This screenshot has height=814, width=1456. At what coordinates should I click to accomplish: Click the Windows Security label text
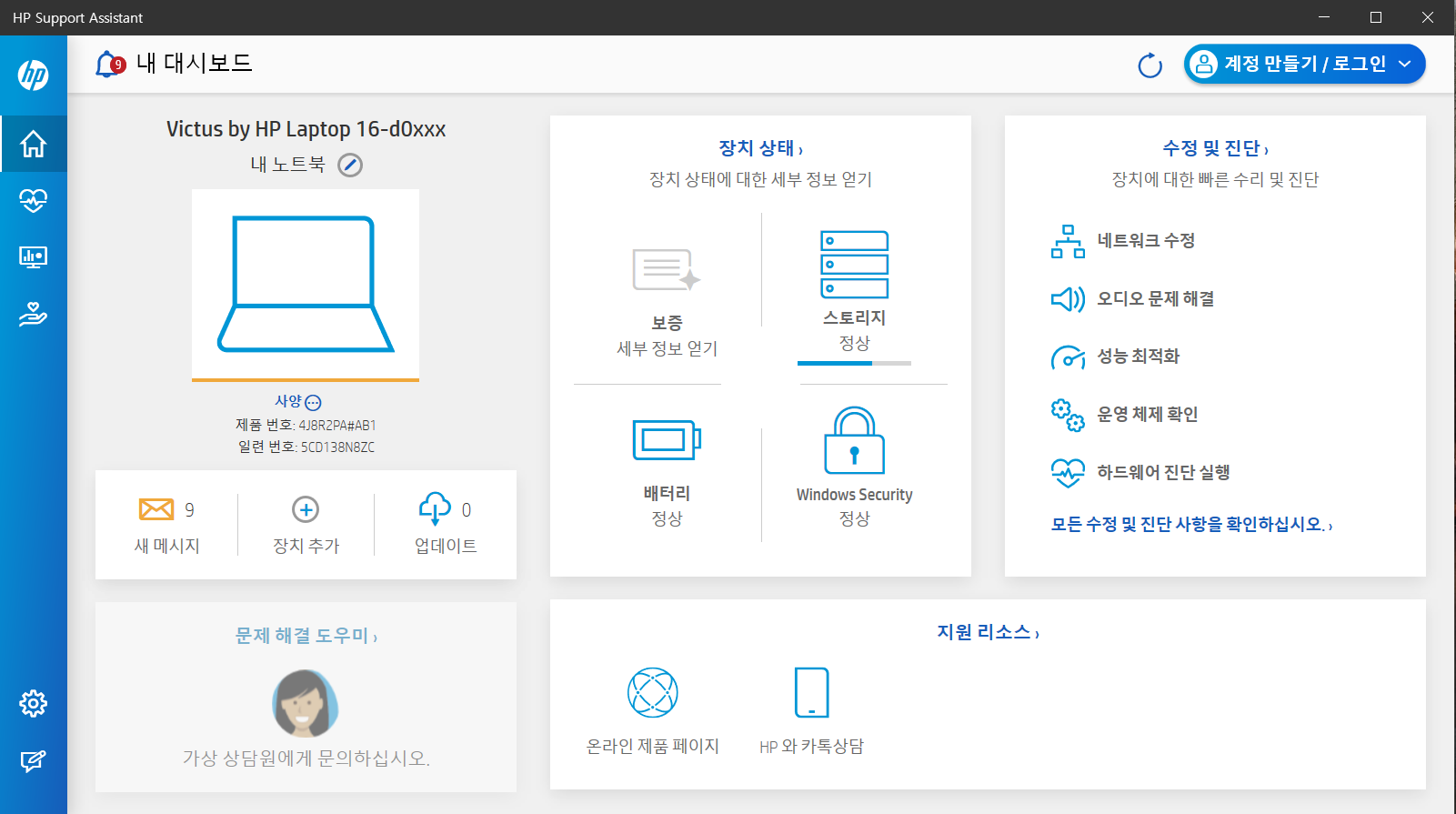tap(855, 495)
